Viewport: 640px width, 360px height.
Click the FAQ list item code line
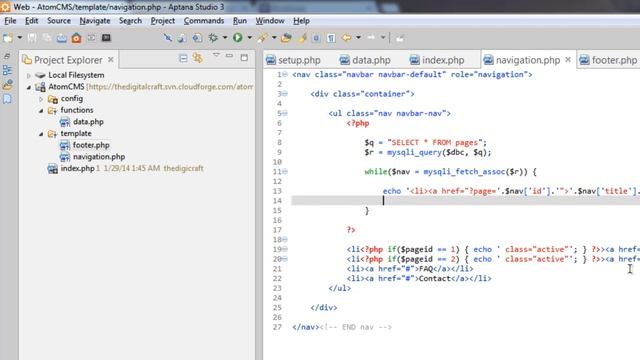410,269
